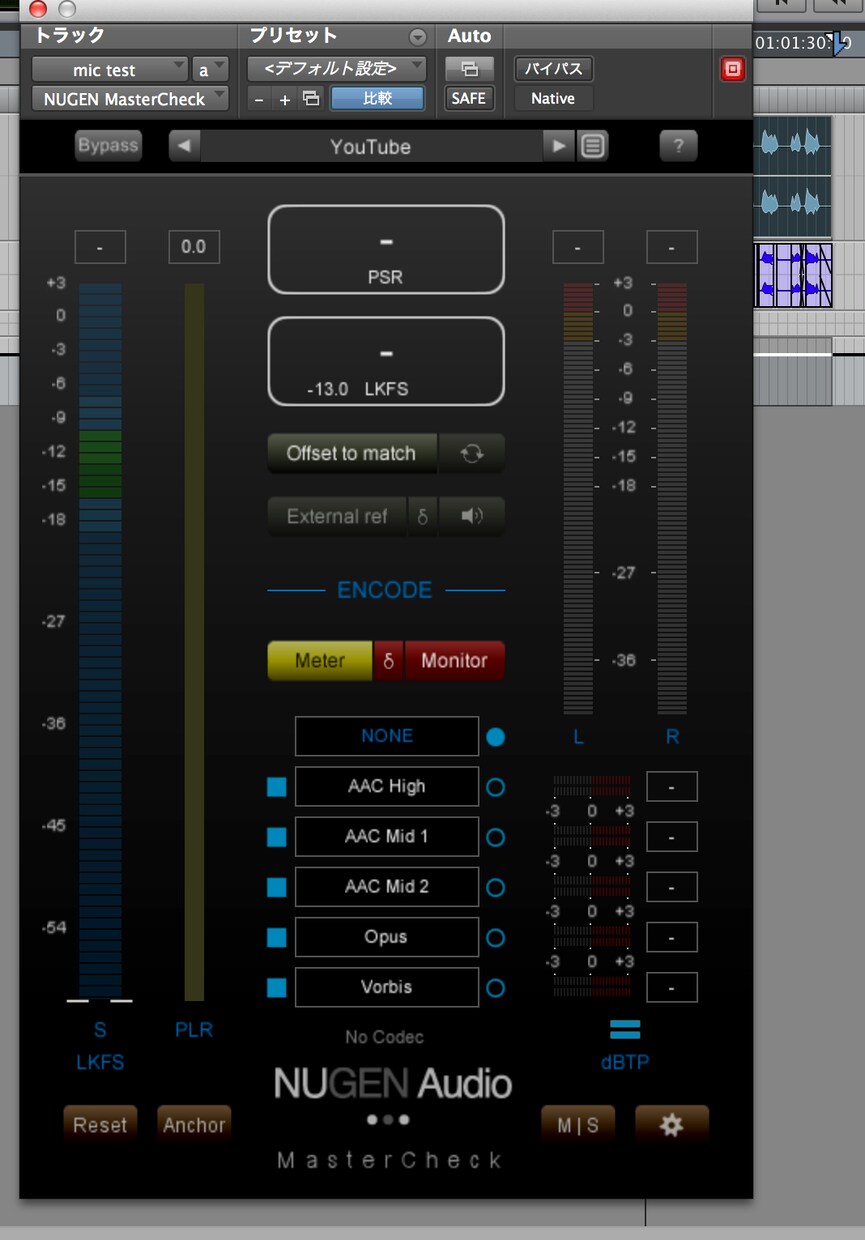Open the AAC Mid 1 codec selector
The height and width of the screenshot is (1240, 865).
(x=387, y=836)
